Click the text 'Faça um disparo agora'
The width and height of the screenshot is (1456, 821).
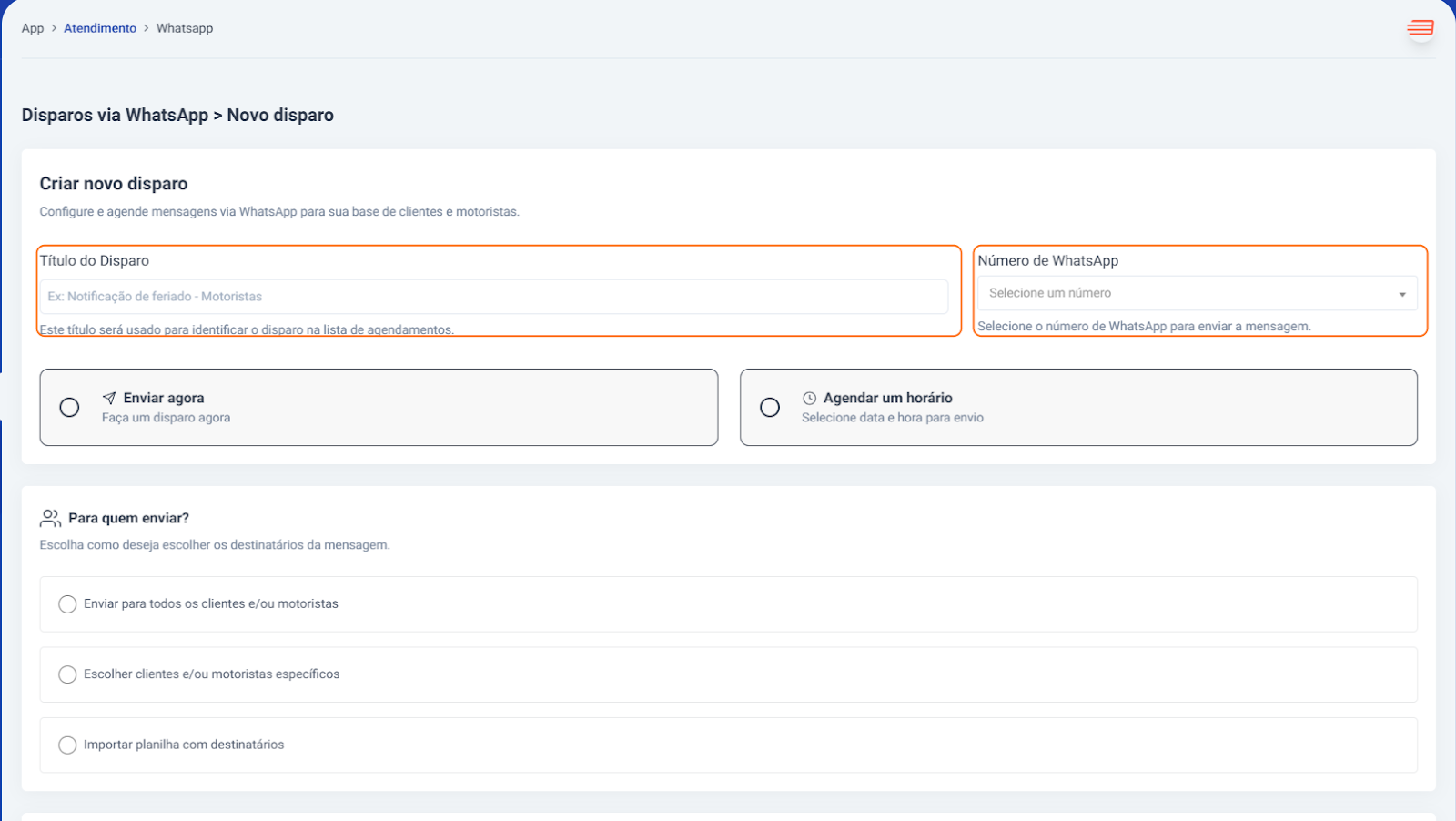click(x=166, y=418)
